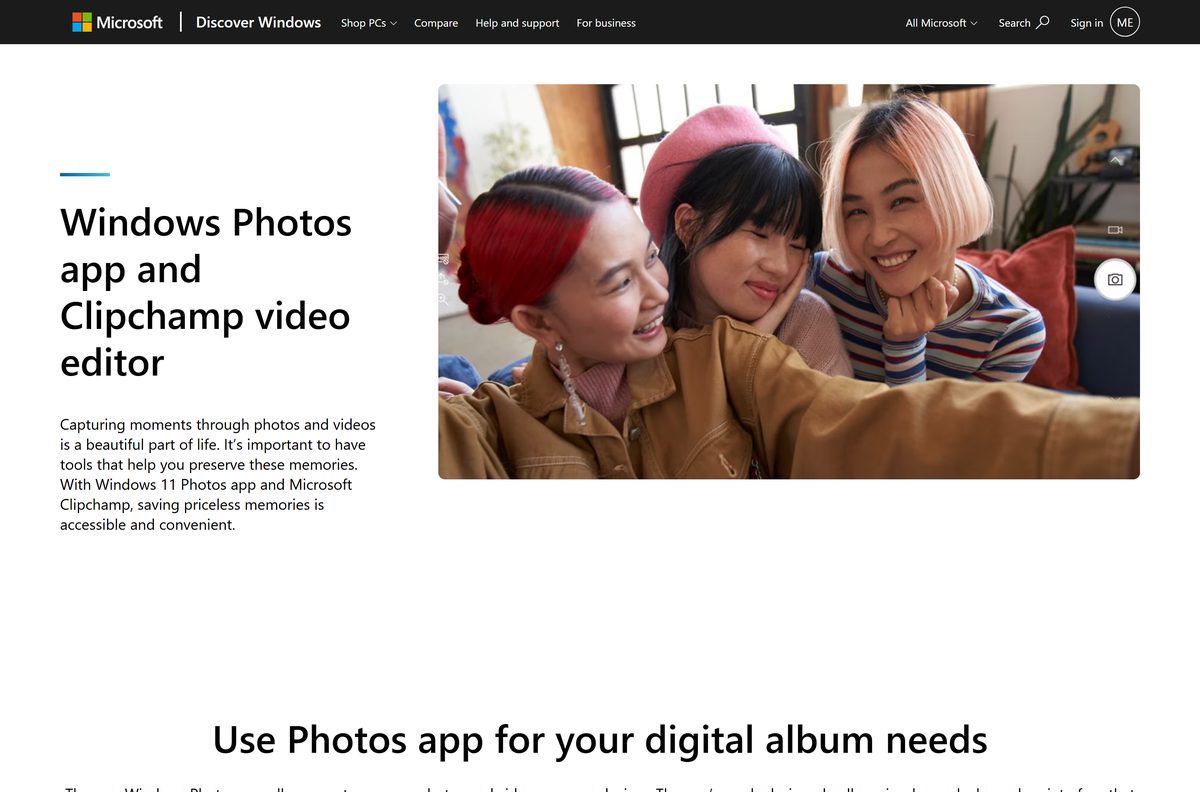Click the up chevron icon in hero photo

1117,160
